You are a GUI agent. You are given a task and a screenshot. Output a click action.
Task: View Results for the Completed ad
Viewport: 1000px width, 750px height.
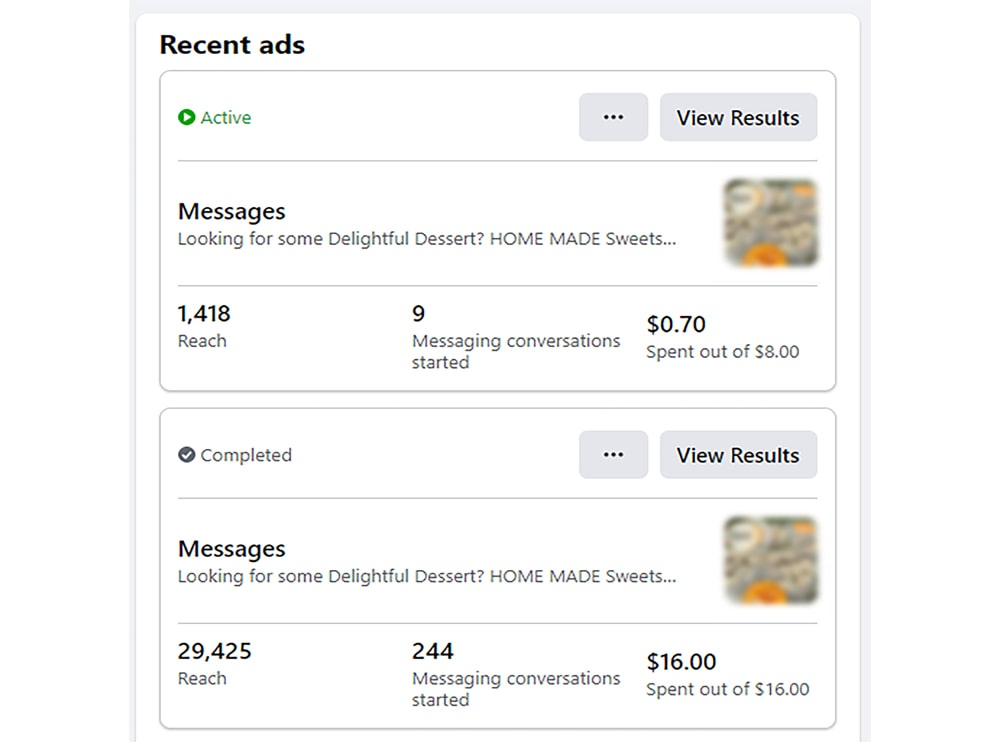[x=739, y=455]
